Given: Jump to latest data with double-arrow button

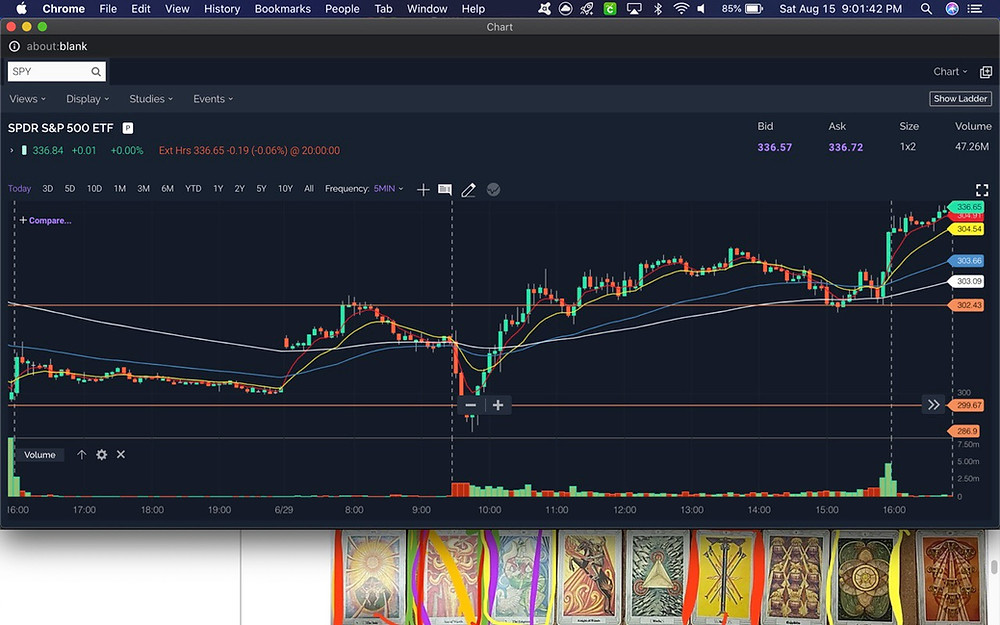Looking at the screenshot, I should coord(934,405).
